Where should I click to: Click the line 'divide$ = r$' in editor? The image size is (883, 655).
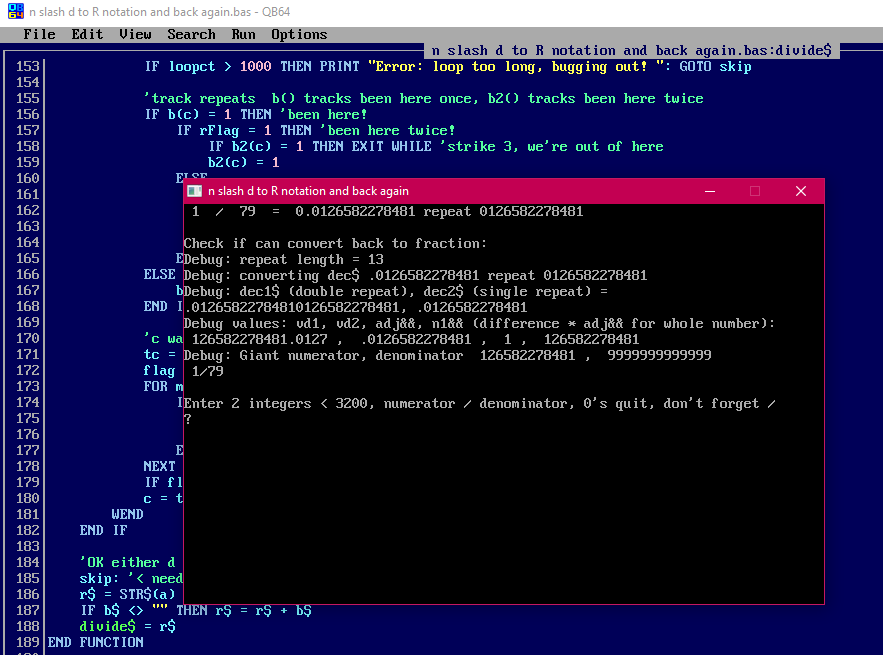click(x=128, y=626)
